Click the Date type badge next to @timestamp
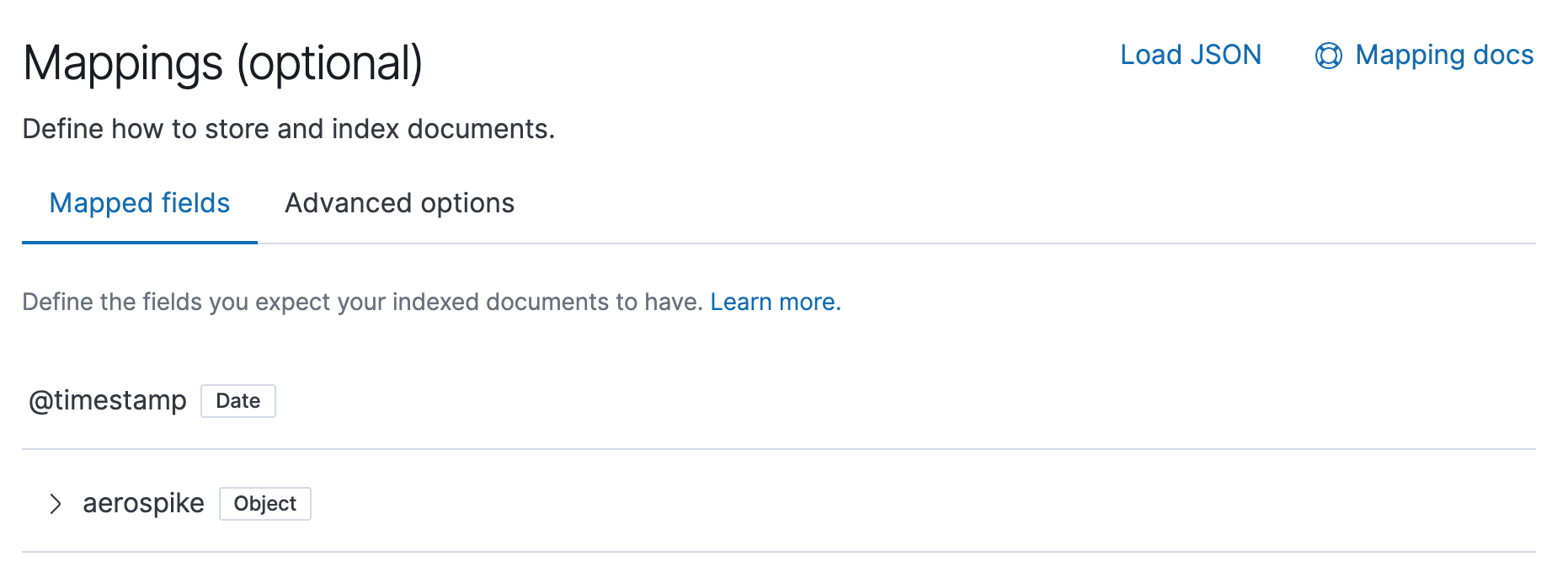The image size is (1568, 578). (238, 401)
